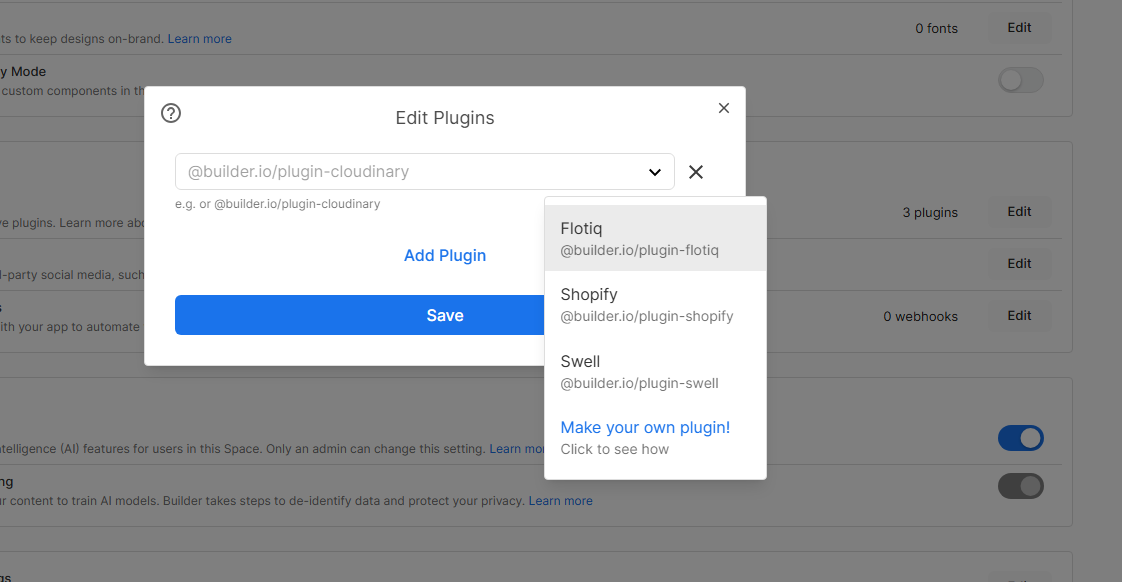This screenshot has width=1122, height=582.
Task: Remove the plugin entry with X icon
Action: [696, 172]
